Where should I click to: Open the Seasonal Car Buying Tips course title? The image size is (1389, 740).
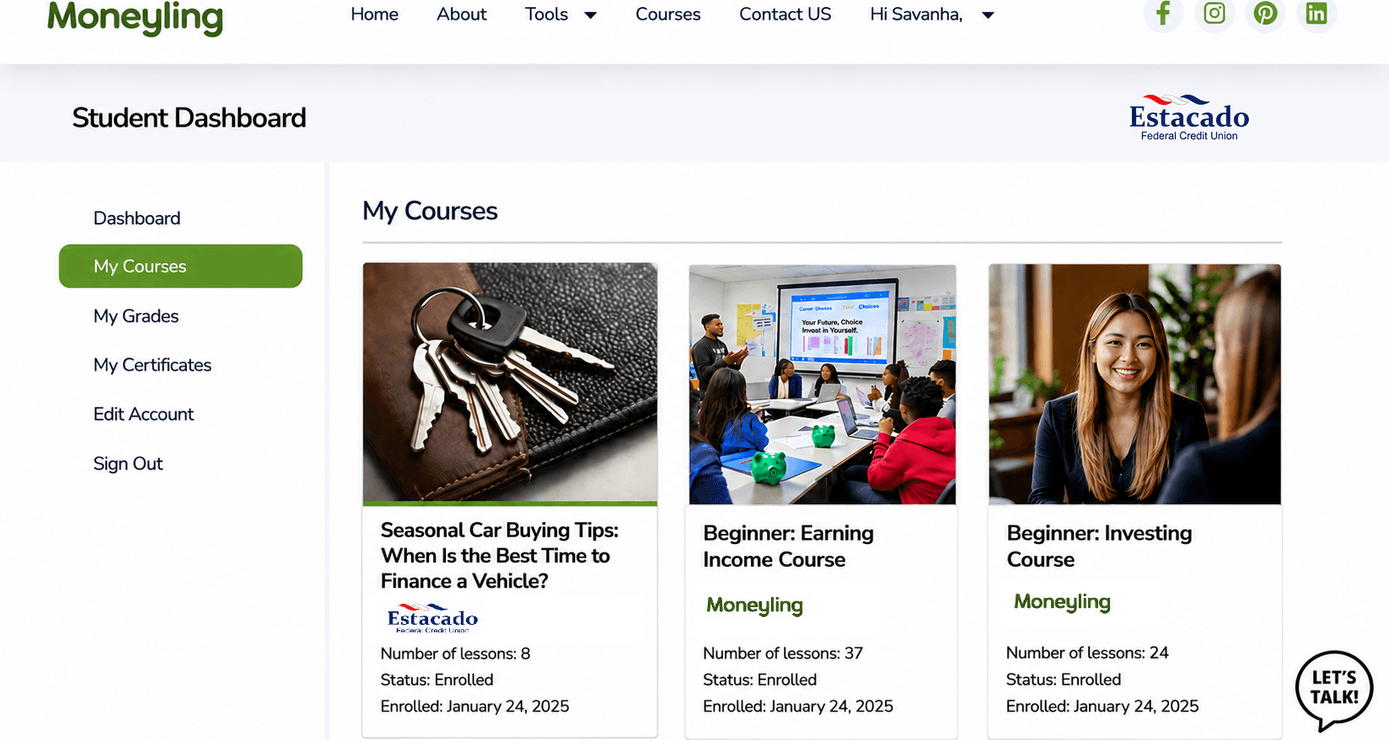point(500,556)
